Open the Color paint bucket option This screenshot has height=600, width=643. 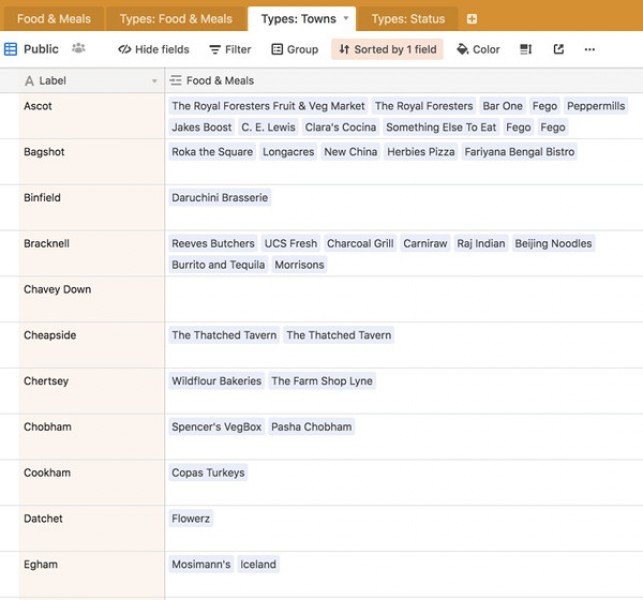(x=478, y=49)
